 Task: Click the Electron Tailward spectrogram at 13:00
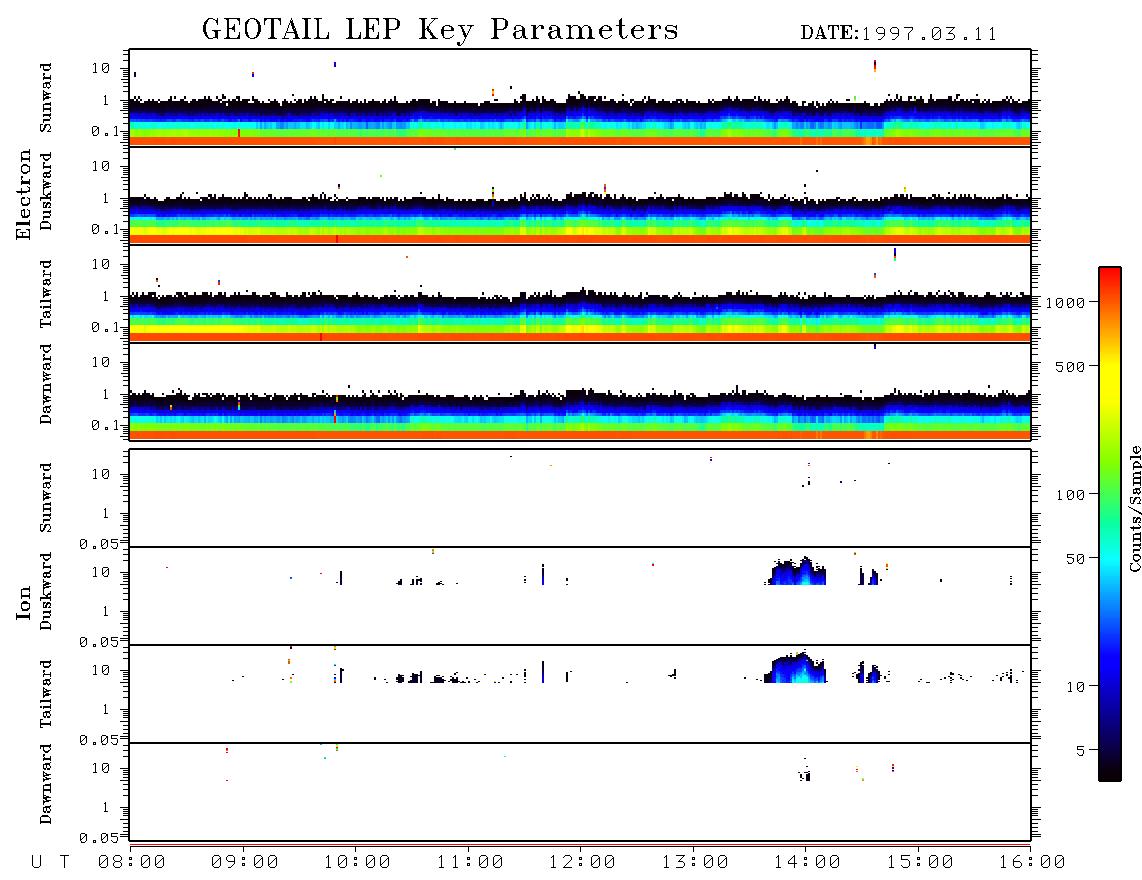tap(693, 317)
